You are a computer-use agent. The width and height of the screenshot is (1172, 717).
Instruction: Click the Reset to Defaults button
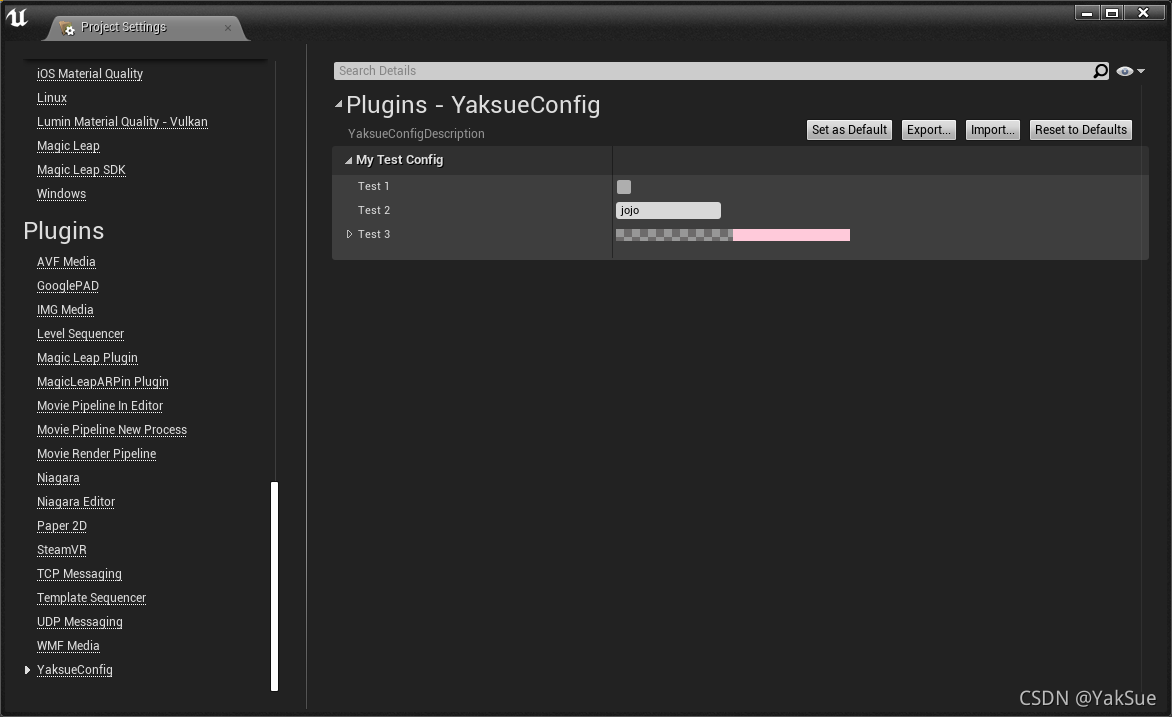[x=1081, y=130]
